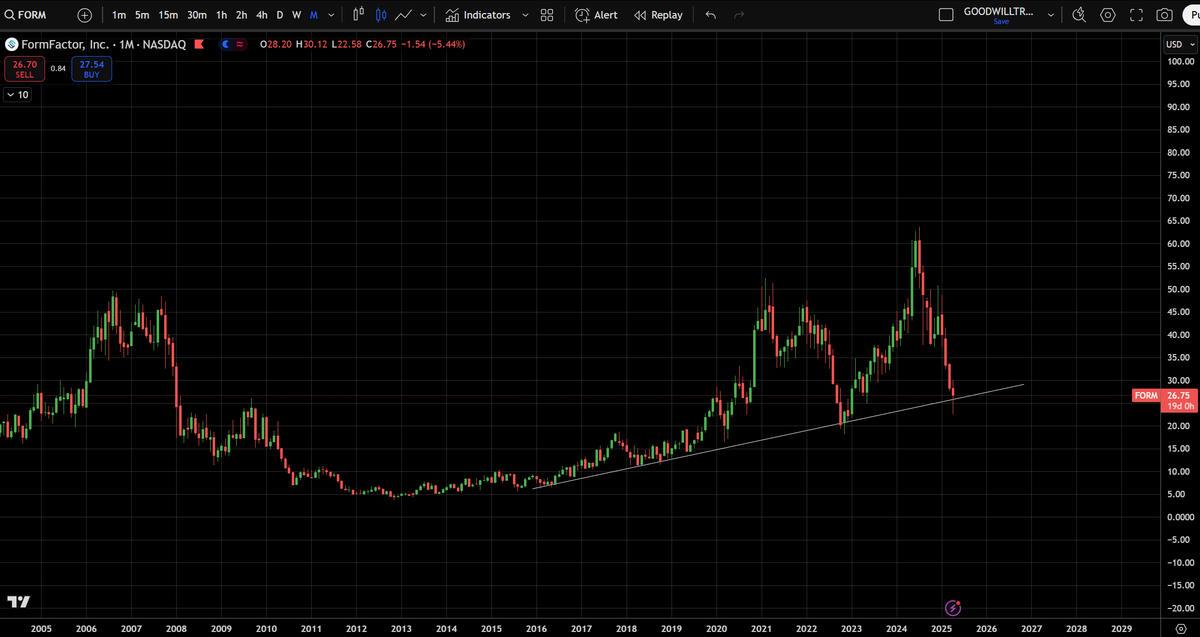1200x637 pixels.
Task: Expand the timeframe interval dropdown
Action: 331,15
